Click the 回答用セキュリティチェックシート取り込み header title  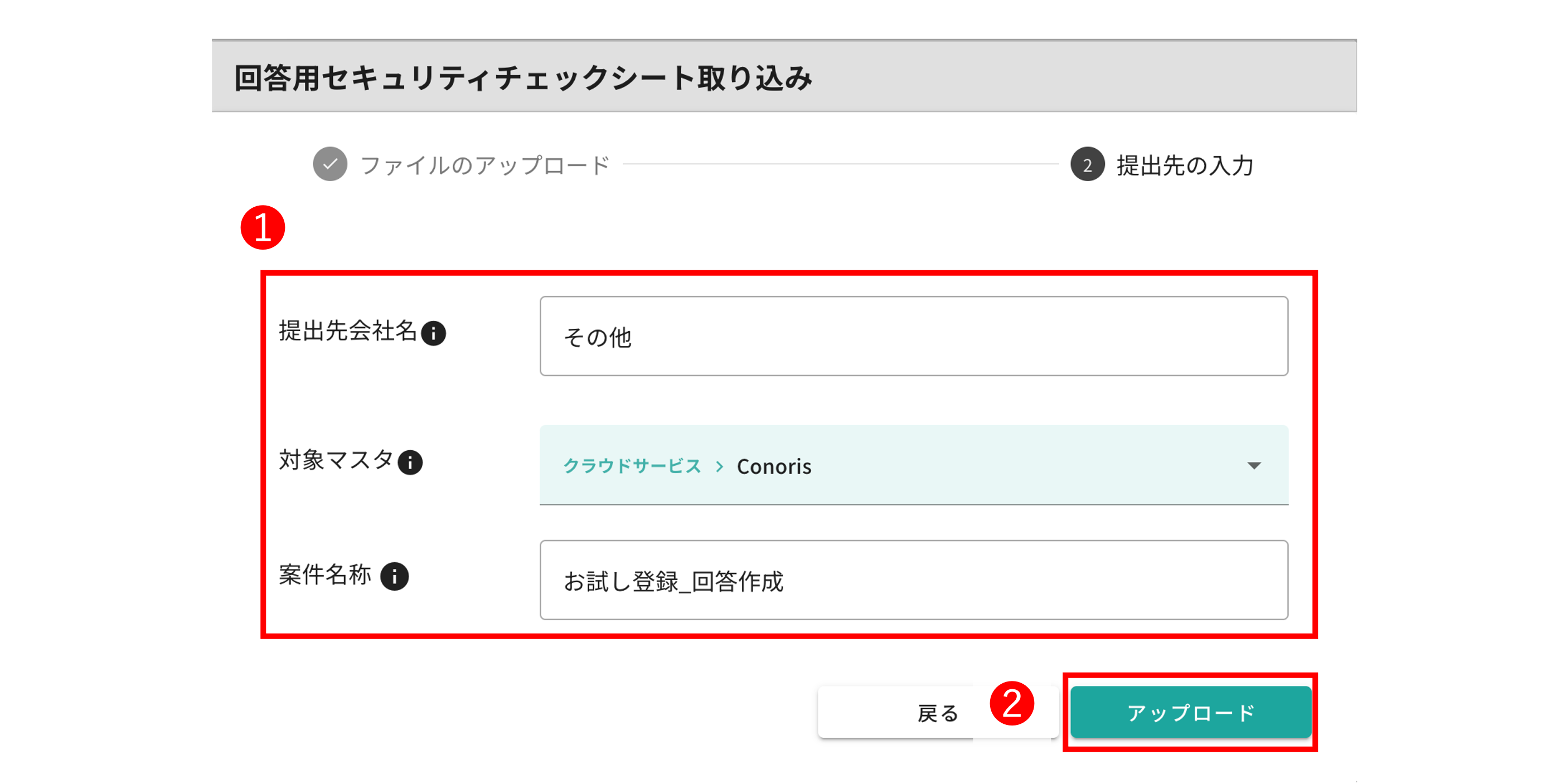[x=523, y=78]
